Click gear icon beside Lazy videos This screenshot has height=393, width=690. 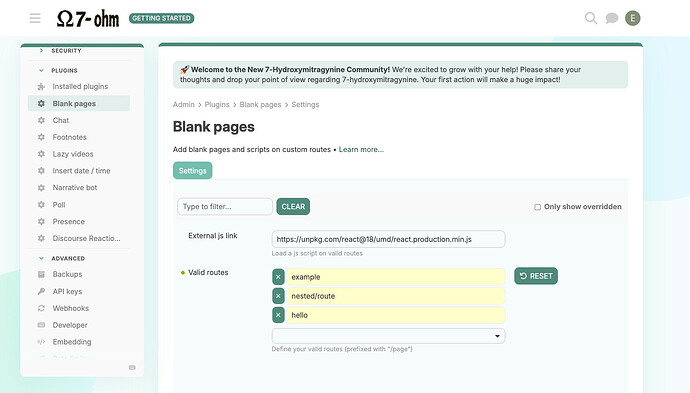click(41, 154)
